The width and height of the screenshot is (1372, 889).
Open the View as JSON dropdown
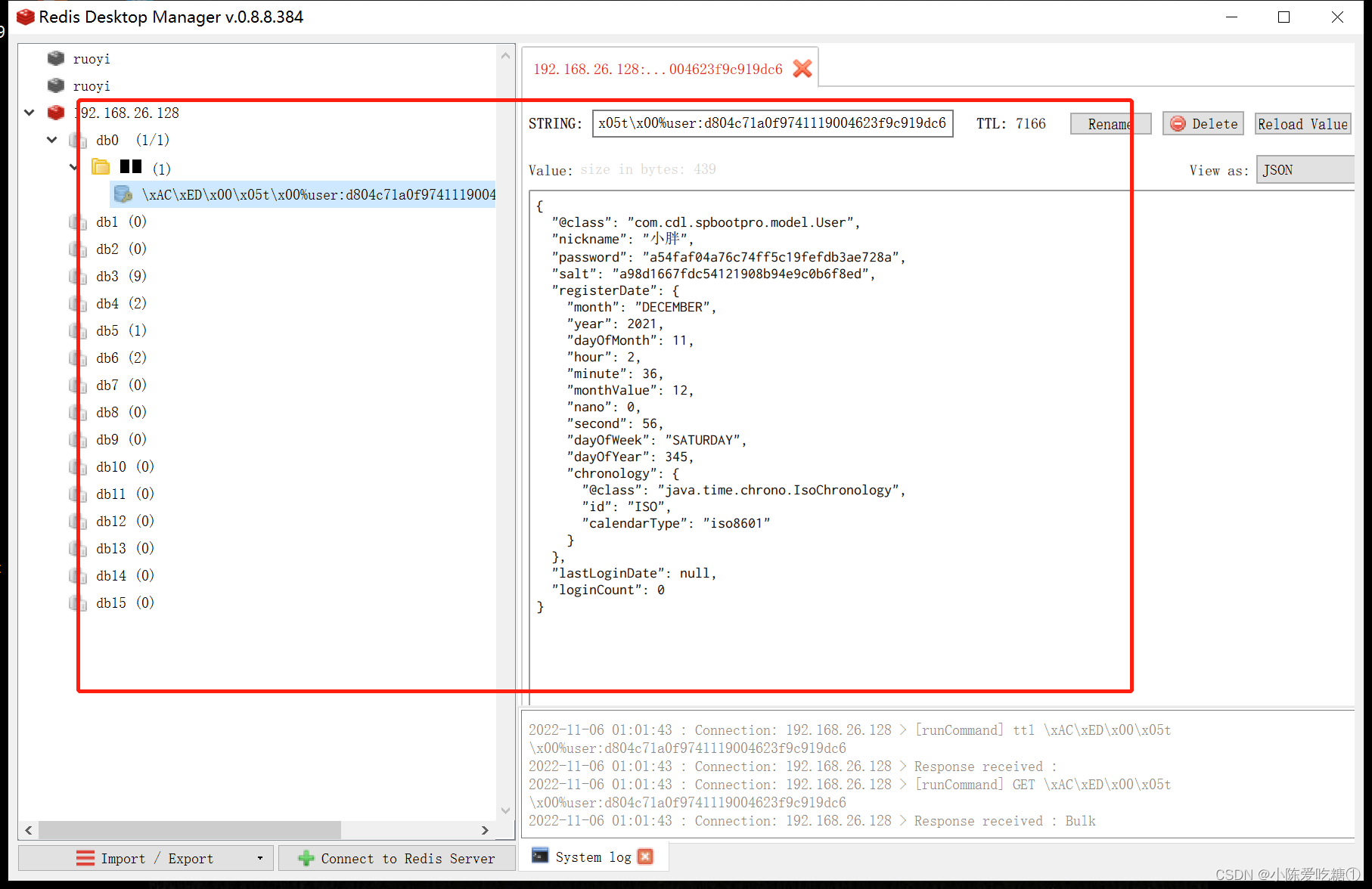coord(1305,169)
